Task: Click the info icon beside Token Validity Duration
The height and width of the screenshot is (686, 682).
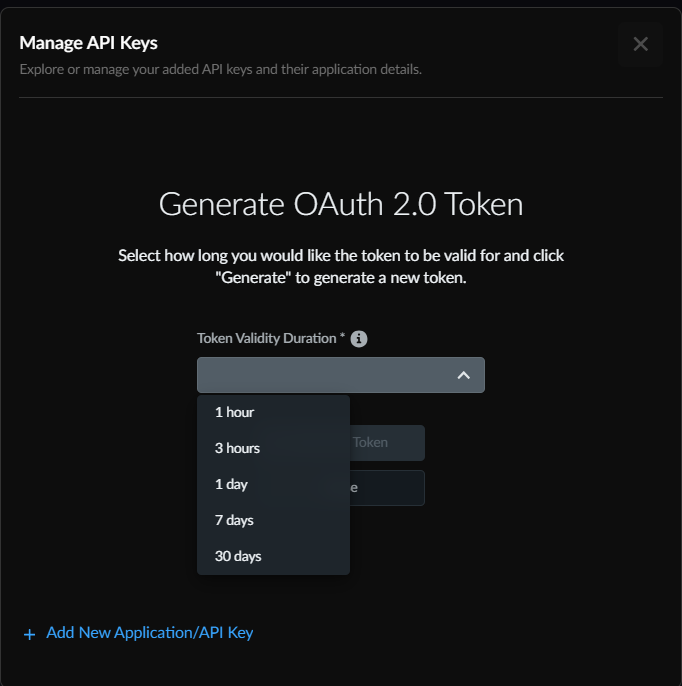Action: (x=359, y=339)
